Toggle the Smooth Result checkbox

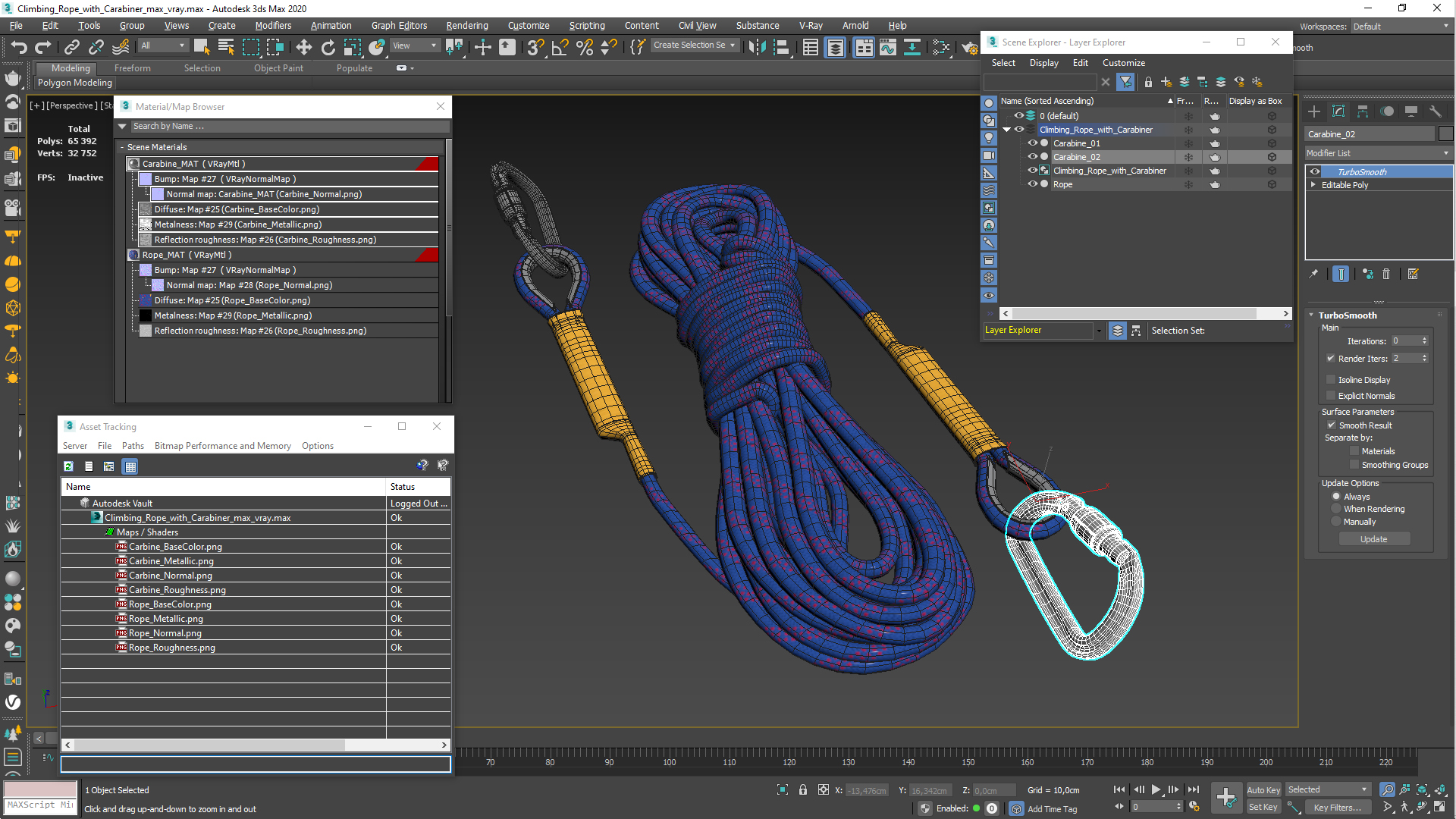tap(1331, 425)
